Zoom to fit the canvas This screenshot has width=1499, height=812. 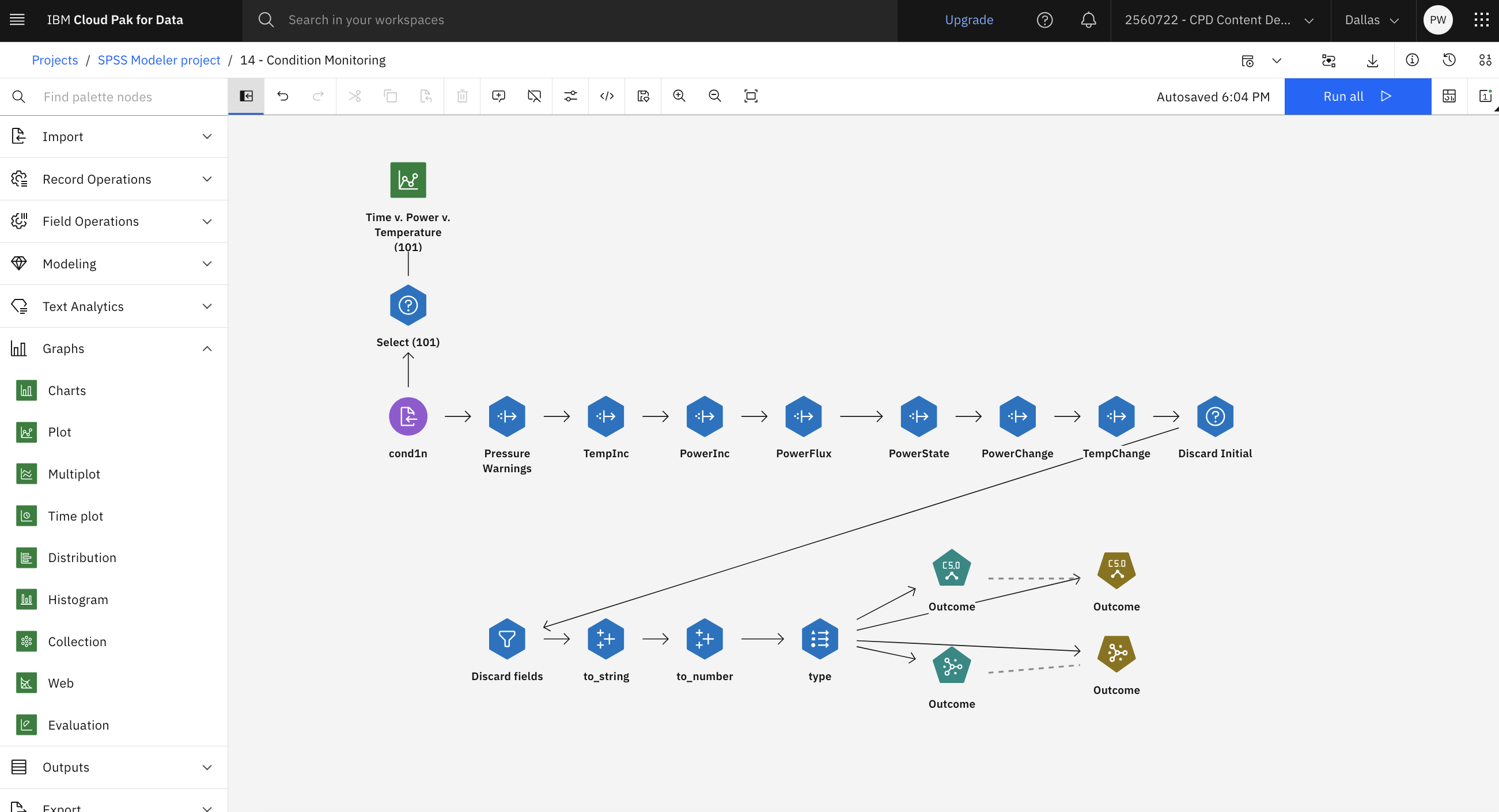751,96
